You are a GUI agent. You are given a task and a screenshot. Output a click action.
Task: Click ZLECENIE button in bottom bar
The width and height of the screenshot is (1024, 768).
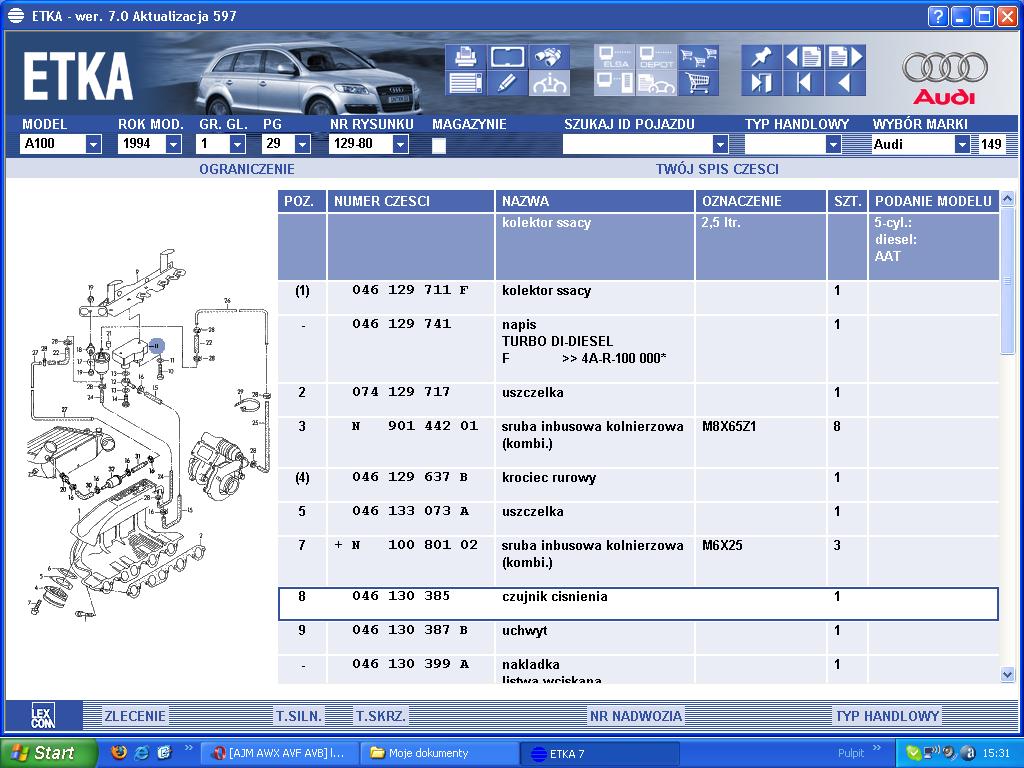[135, 716]
